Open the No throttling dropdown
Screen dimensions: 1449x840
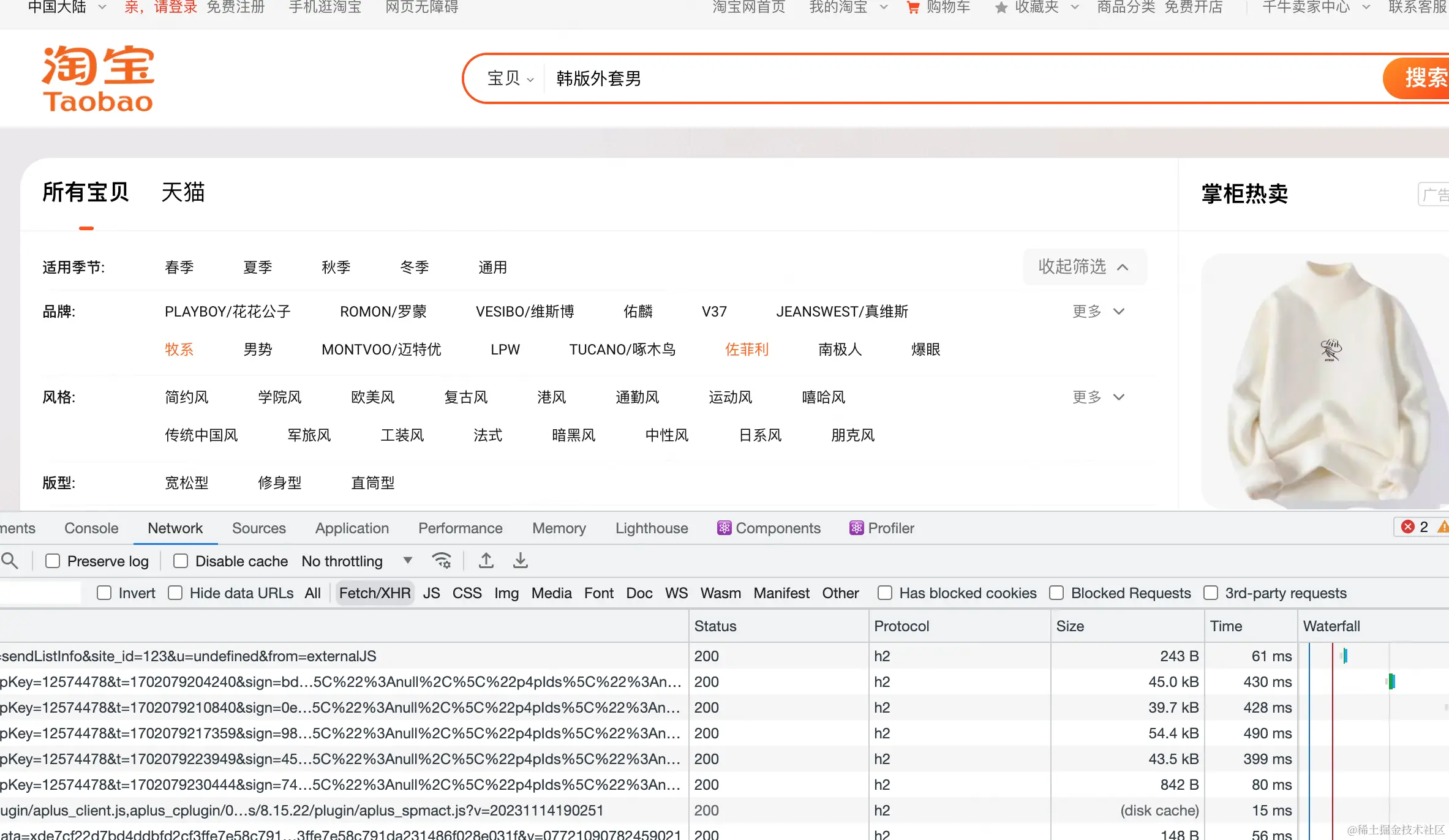[x=357, y=561]
